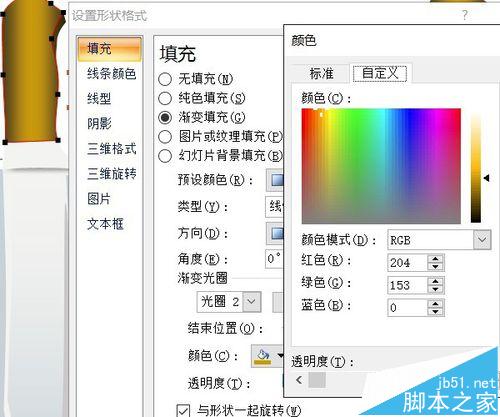Decrease the 绿色 green value stepper

(x=435, y=289)
